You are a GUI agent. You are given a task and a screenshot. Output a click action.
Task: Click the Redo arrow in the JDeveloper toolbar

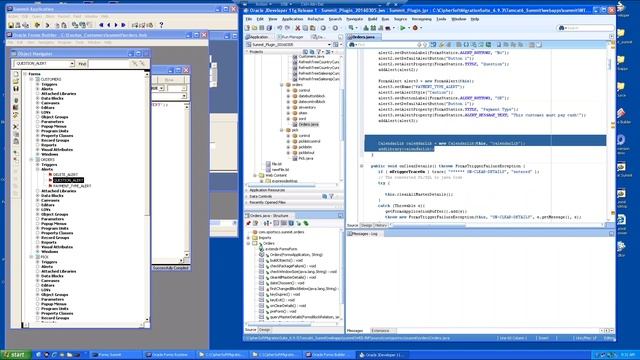point(287,28)
